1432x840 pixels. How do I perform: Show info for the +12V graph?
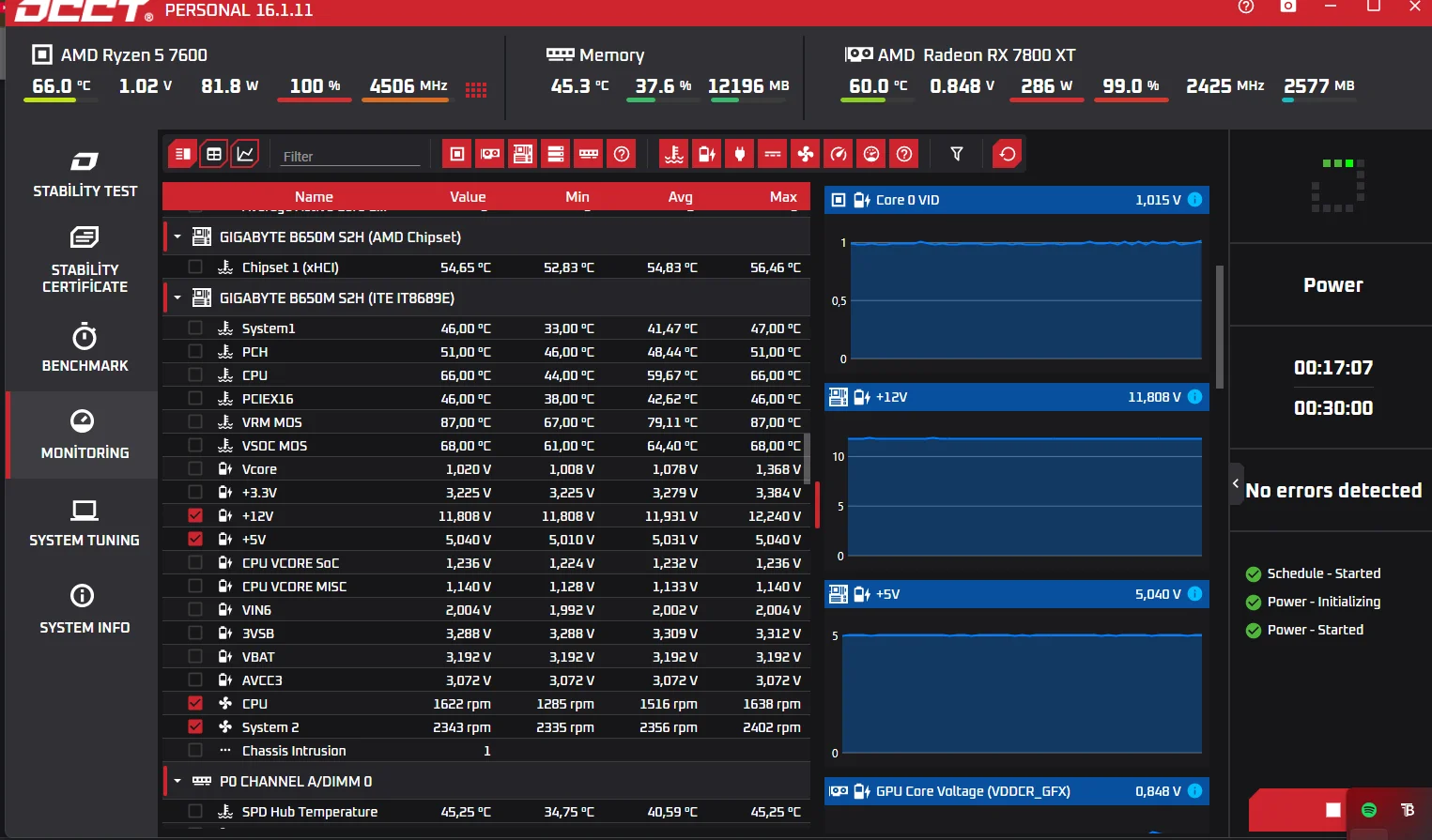[1195, 397]
